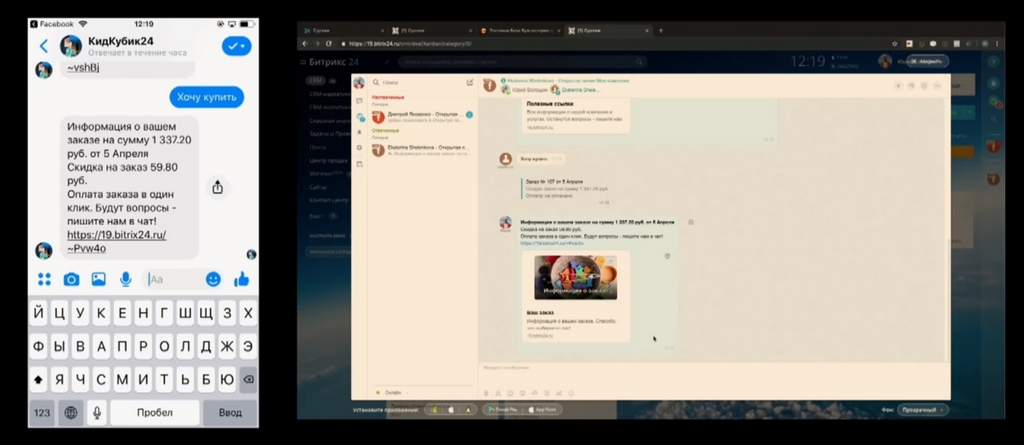
Task: Tap the blue microphone voice message icon
Action: point(125,280)
